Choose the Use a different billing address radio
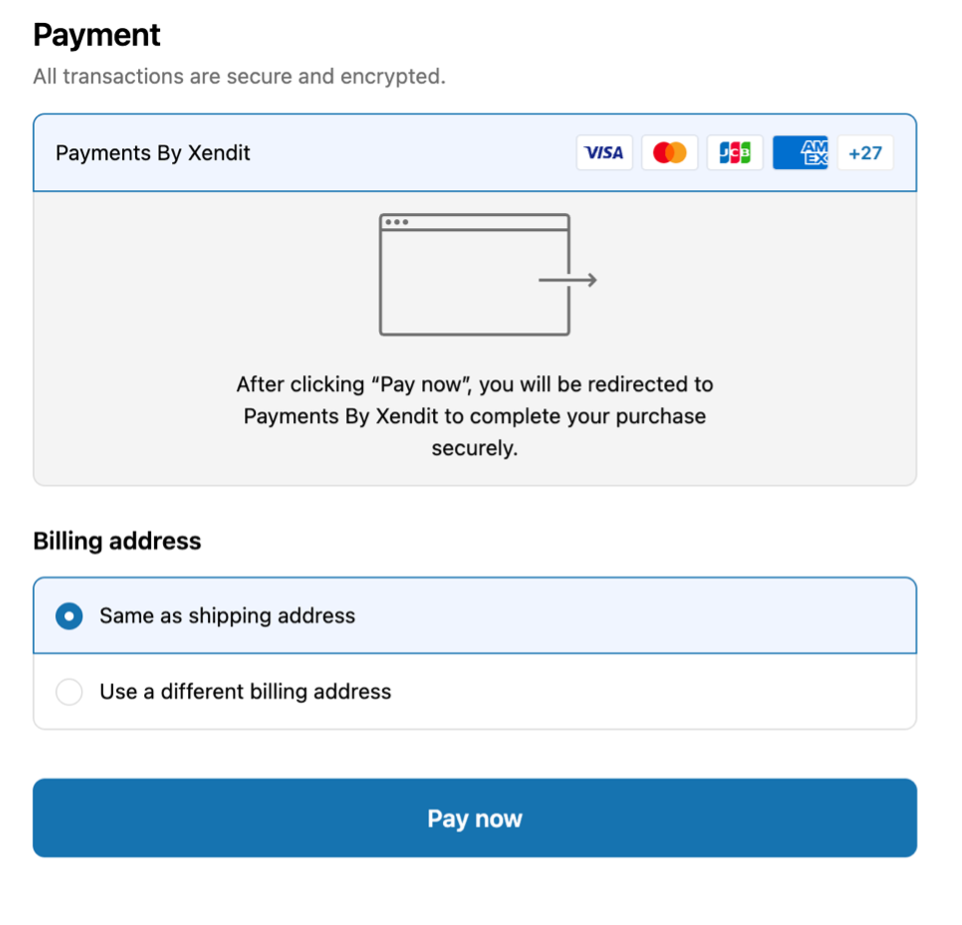This screenshot has height=925, width=962. point(69,692)
